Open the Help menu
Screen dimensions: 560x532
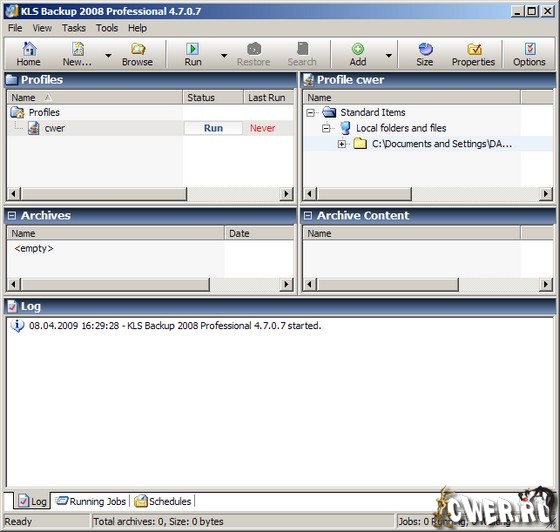click(x=137, y=28)
